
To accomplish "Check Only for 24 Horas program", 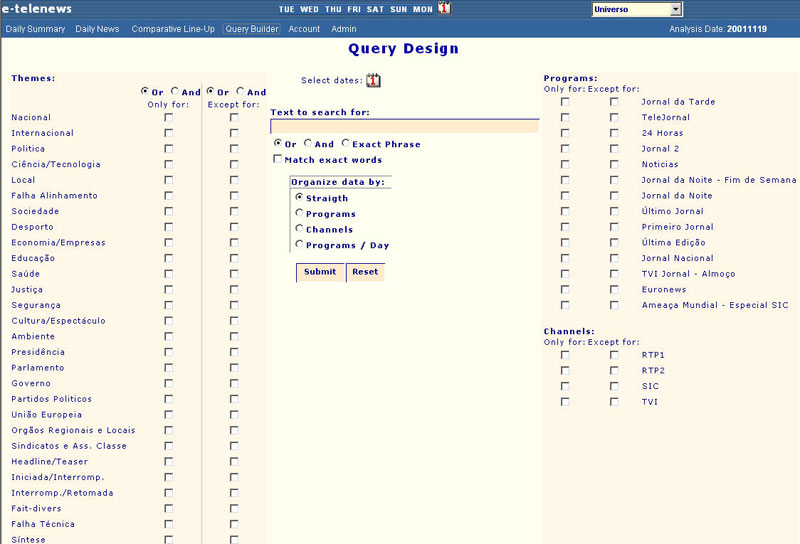I will click(565, 133).
